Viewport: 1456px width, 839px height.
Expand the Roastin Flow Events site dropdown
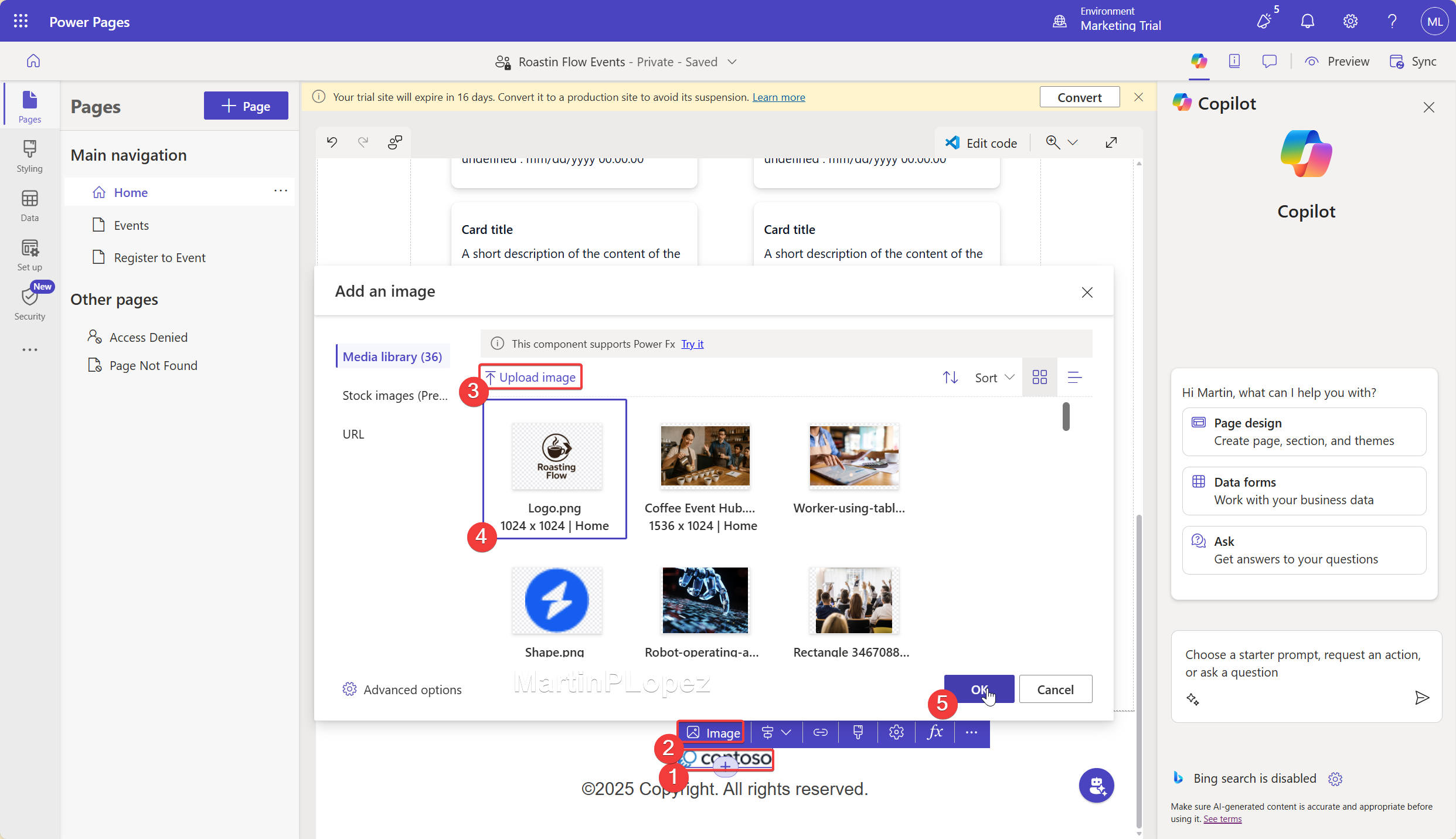732,62
